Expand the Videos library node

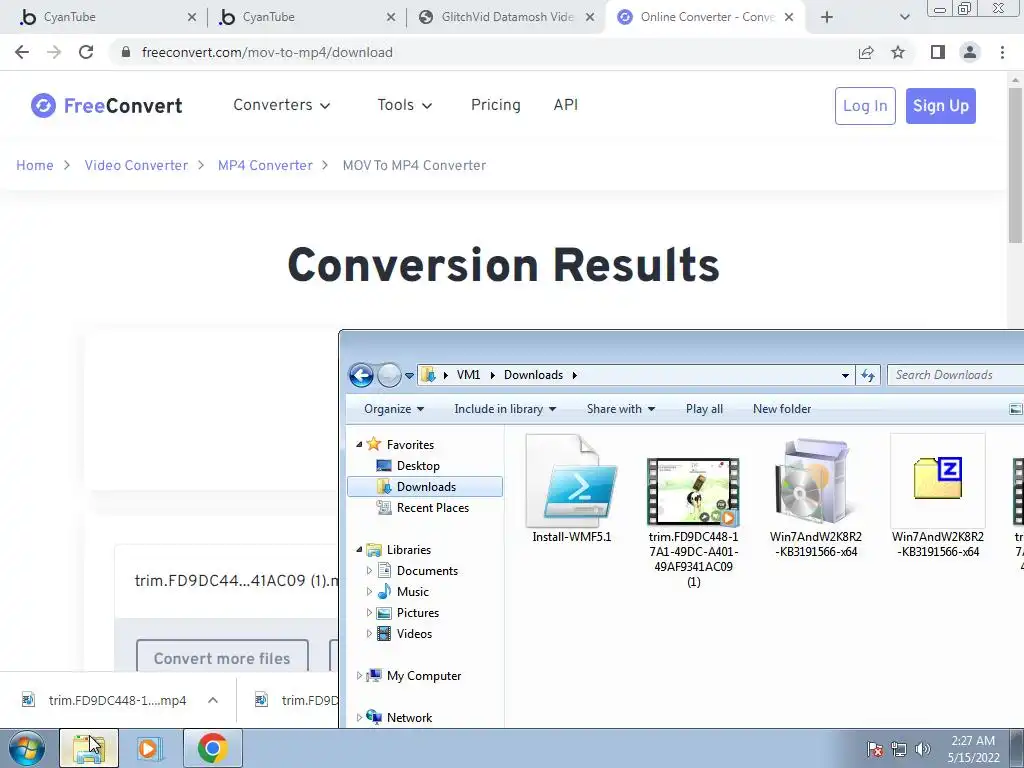(369, 633)
